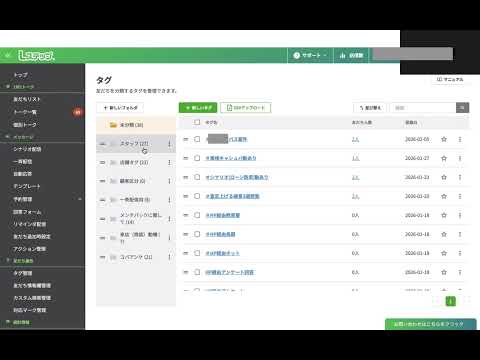The height and width of the screenshot is (360, 480).
Task: Open three-dot menu of the first tag row
Action: [x=460, y=139]
